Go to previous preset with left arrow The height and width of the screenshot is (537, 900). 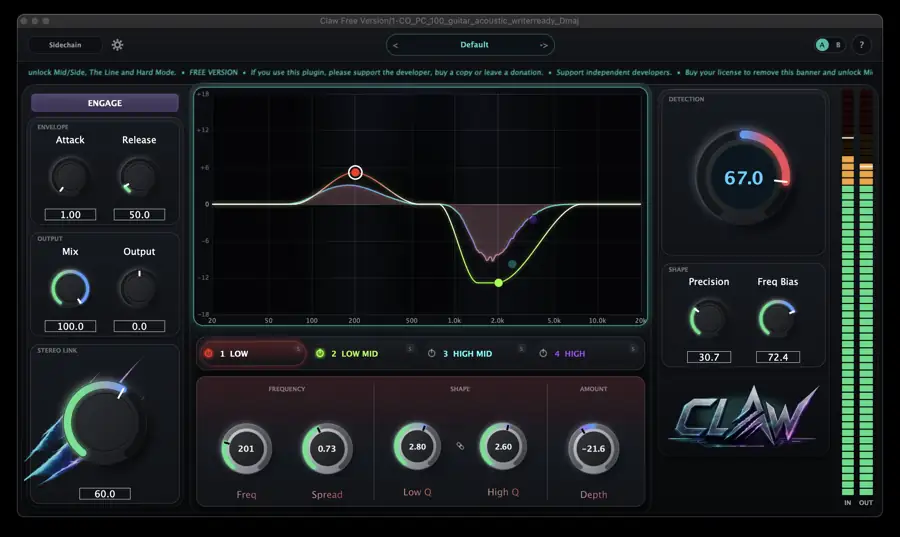point(395,45)
